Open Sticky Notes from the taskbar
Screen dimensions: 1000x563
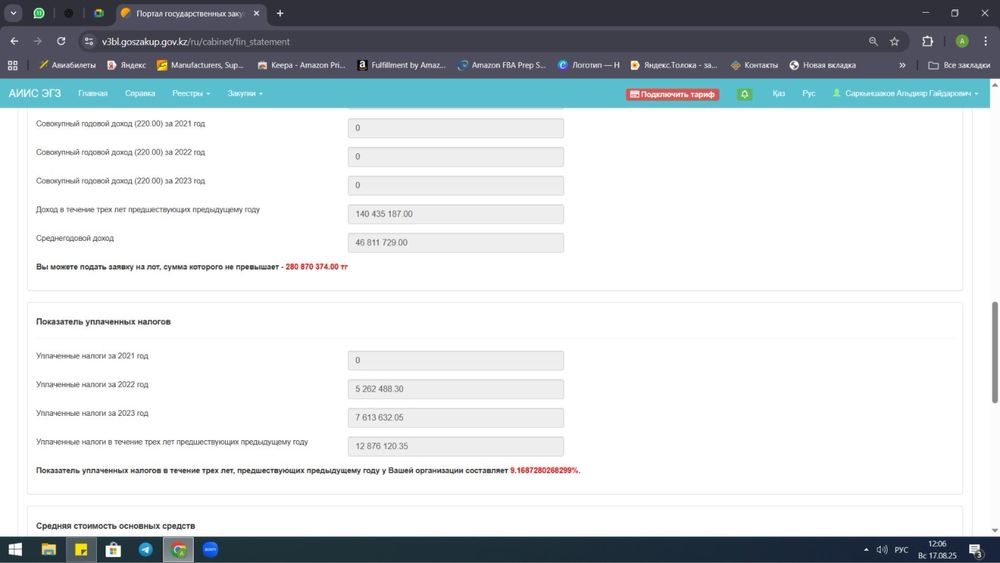pyautogui.click(x=81, y=550)
